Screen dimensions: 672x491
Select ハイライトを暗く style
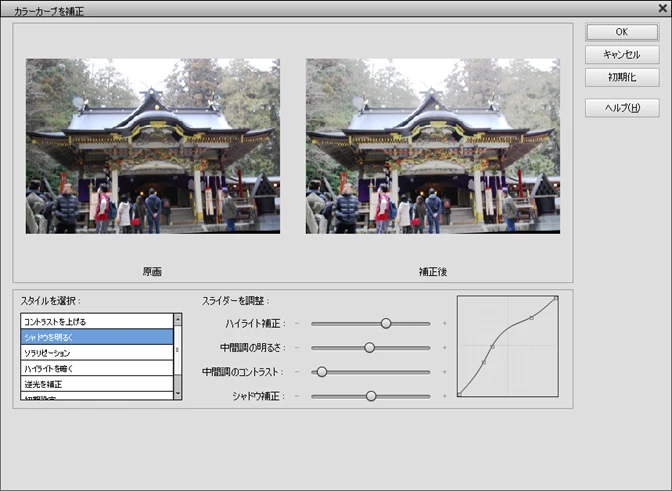coord(97,368)
